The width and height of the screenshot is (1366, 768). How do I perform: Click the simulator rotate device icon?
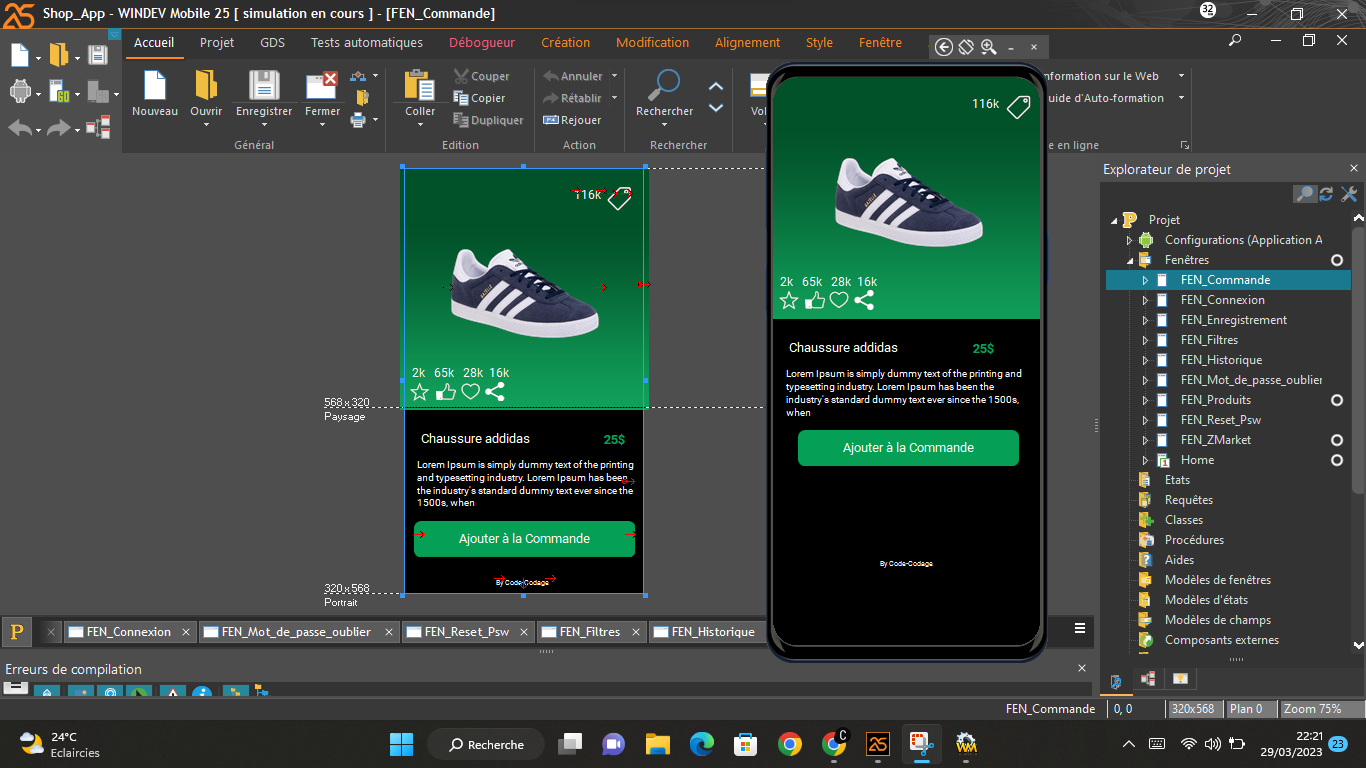[966, 47]
